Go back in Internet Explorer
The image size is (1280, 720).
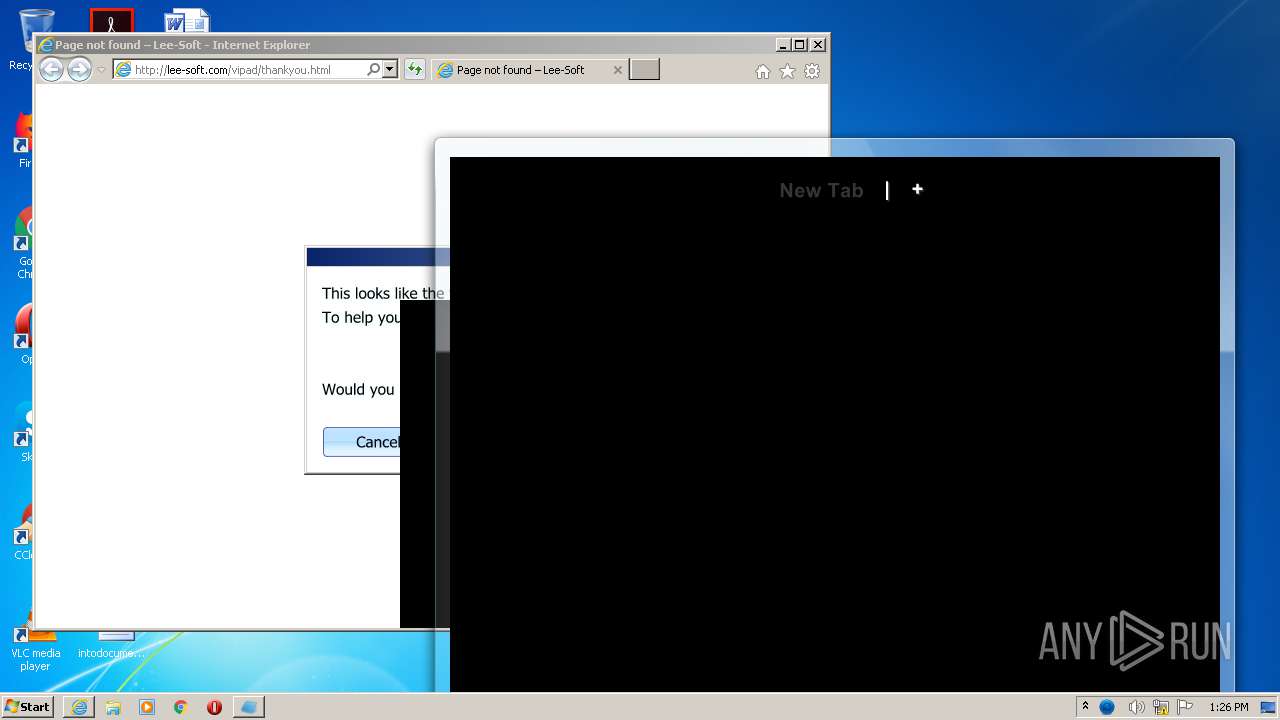(51, 69)
